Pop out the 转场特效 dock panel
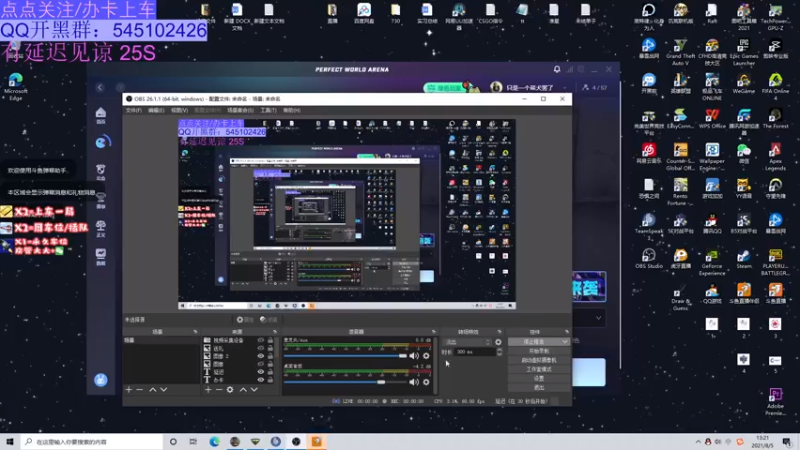This screenshot has height=450, width=800. pyautogui.click(x=499, y=332)
